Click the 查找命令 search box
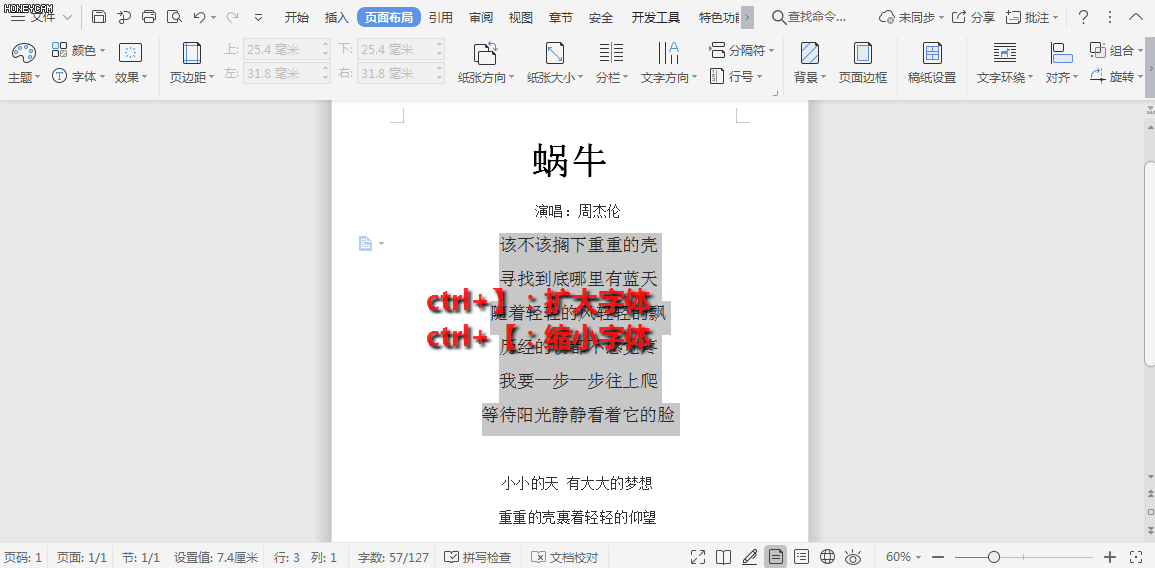The height and width of the screenshot is (568, 1155). [x=810, y=17]
